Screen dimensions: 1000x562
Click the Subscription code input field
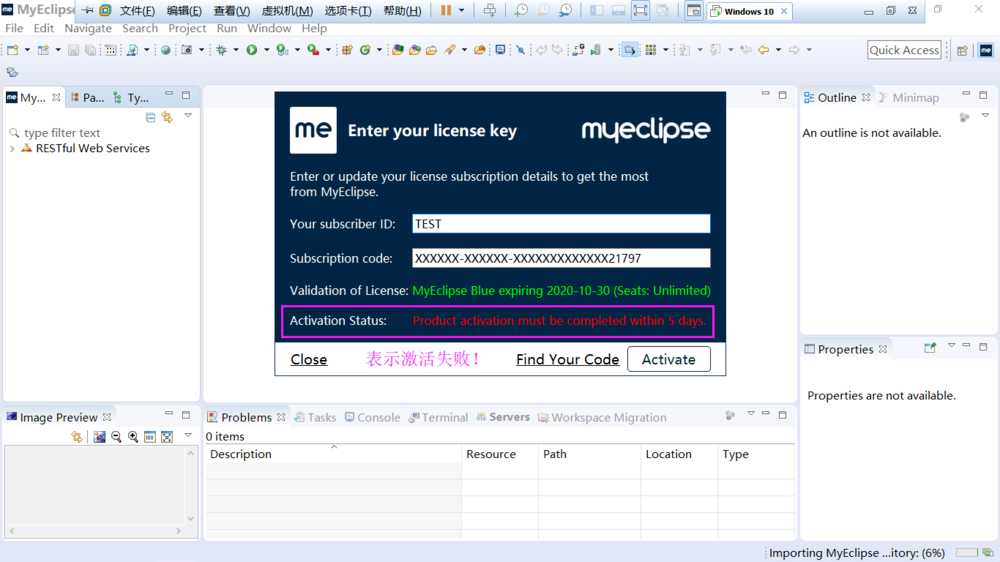[x=561, y=258]
